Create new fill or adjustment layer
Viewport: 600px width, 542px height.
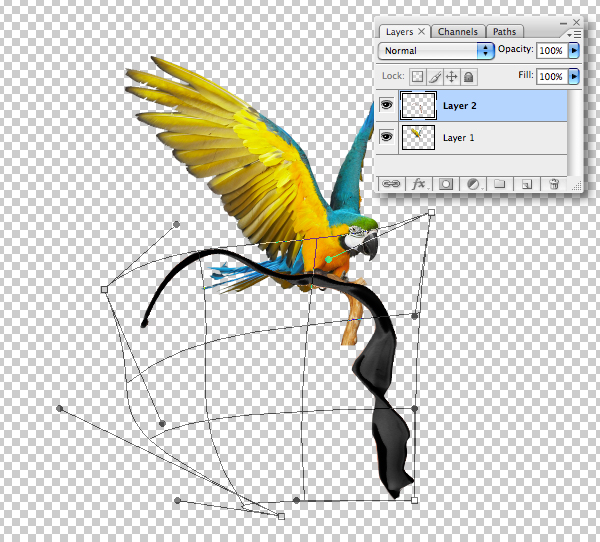[x=474, y=184]
